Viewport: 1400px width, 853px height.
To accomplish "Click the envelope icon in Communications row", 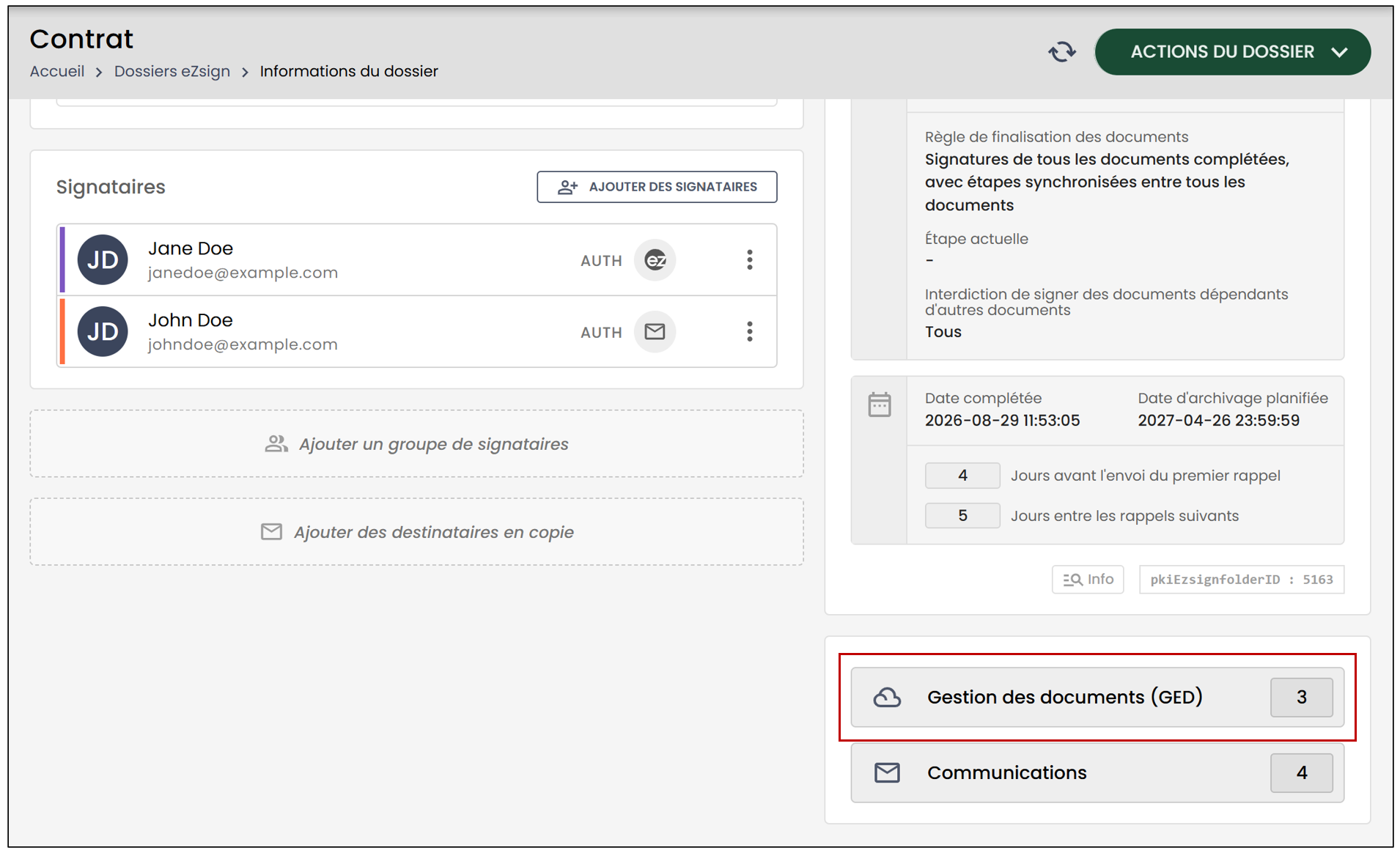I will 887,772.
